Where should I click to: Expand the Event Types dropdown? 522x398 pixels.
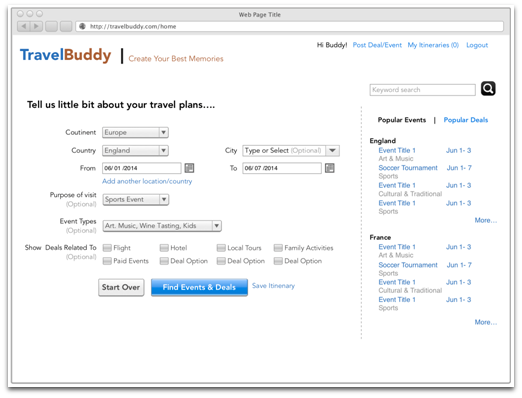pos(162,226)
